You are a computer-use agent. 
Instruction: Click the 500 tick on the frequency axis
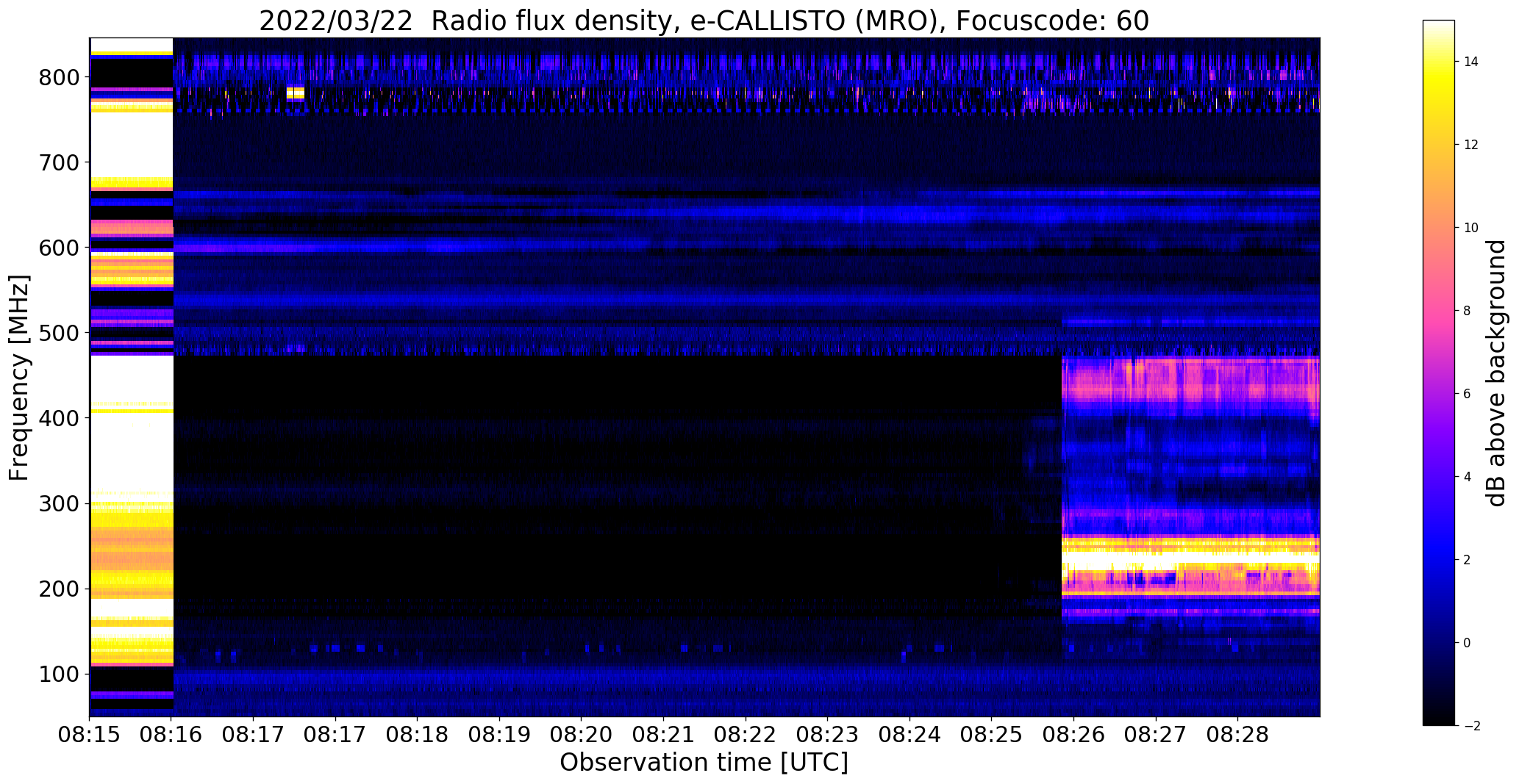pos(59,333)
